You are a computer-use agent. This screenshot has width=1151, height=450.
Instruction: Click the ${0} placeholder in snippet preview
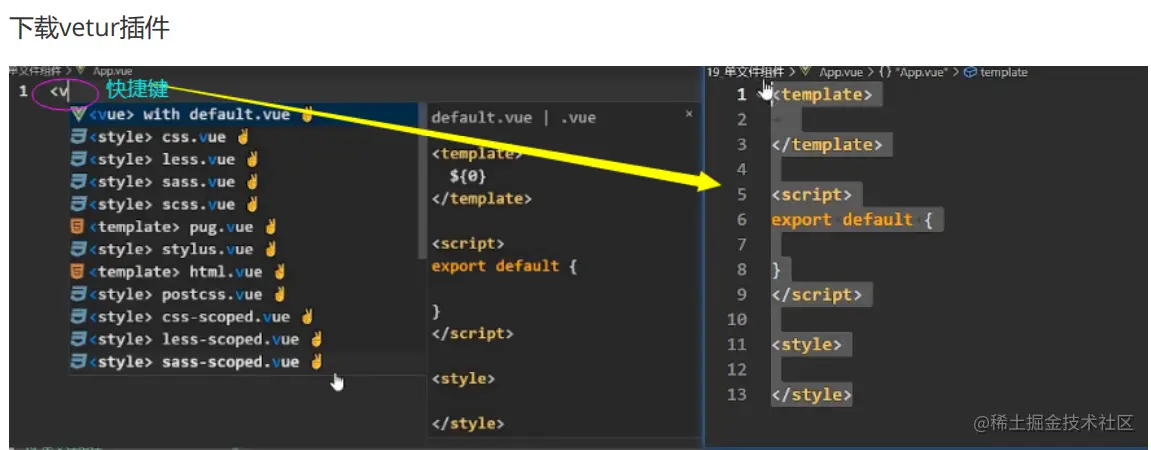point(468,176)
